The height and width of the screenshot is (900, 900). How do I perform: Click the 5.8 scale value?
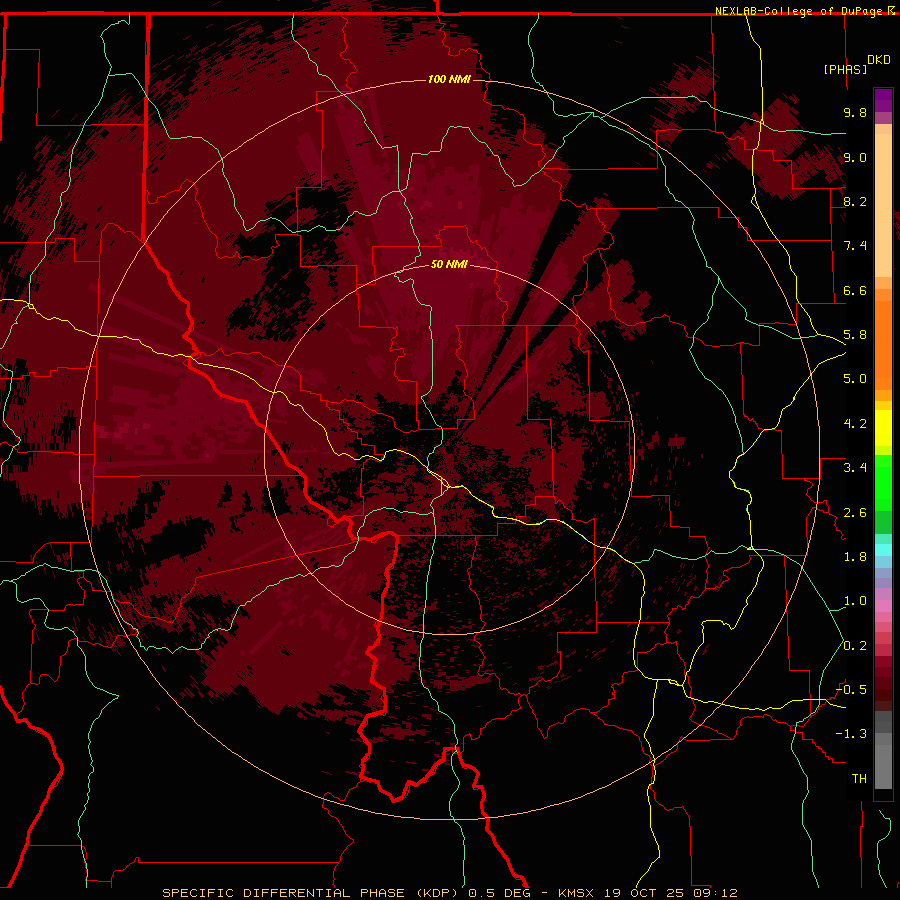[855, 335]
